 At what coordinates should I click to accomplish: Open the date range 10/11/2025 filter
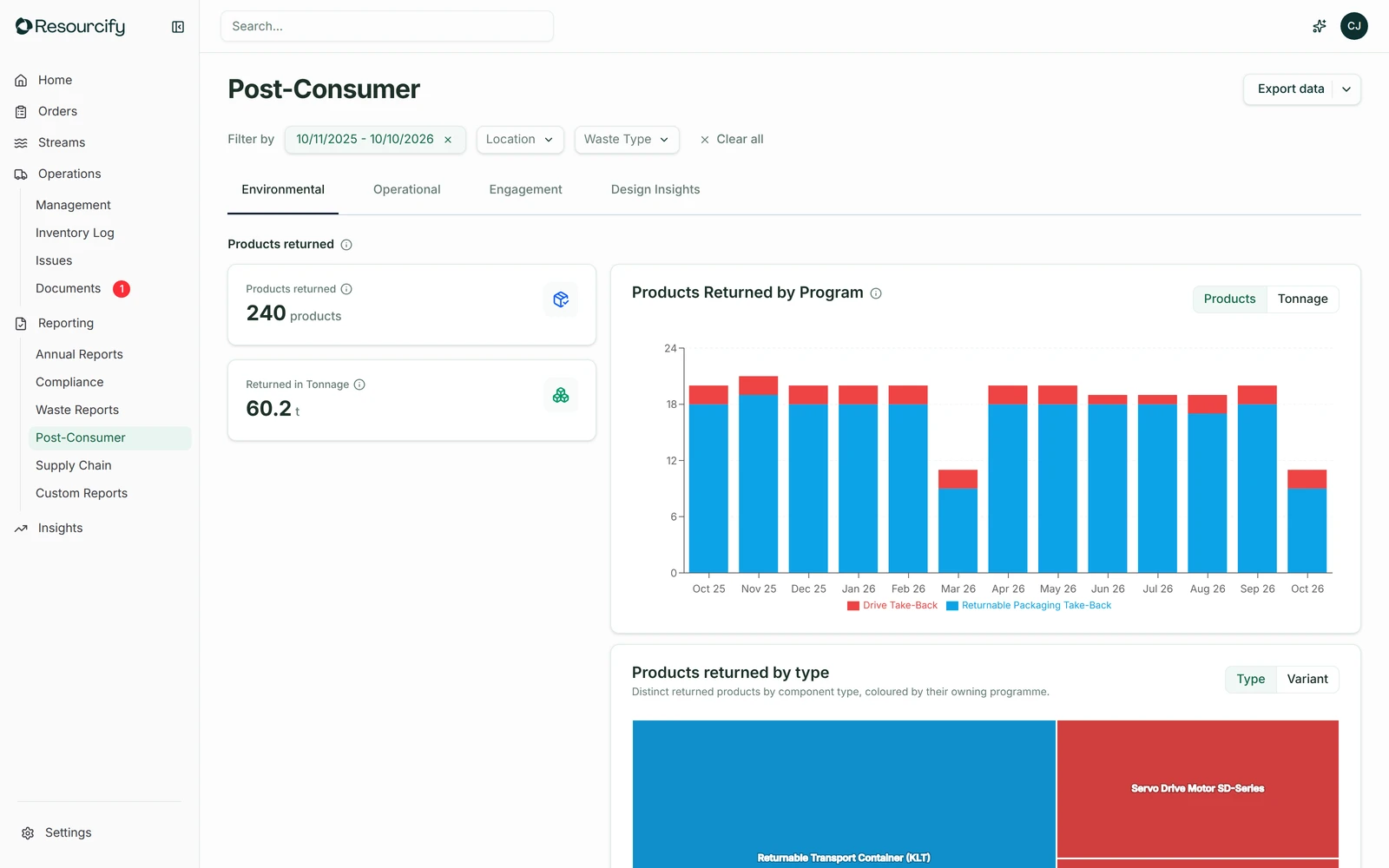pyautogui.click(x=365, y=140)
